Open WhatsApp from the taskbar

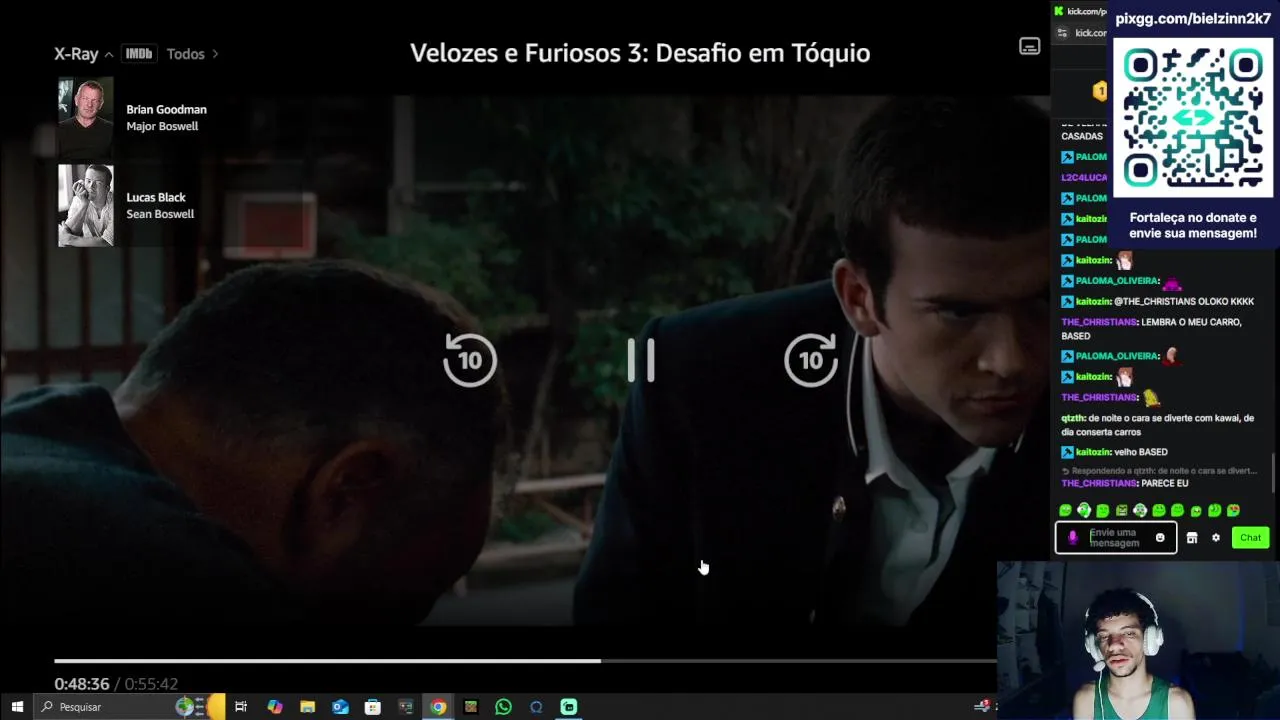click(503, 707)
